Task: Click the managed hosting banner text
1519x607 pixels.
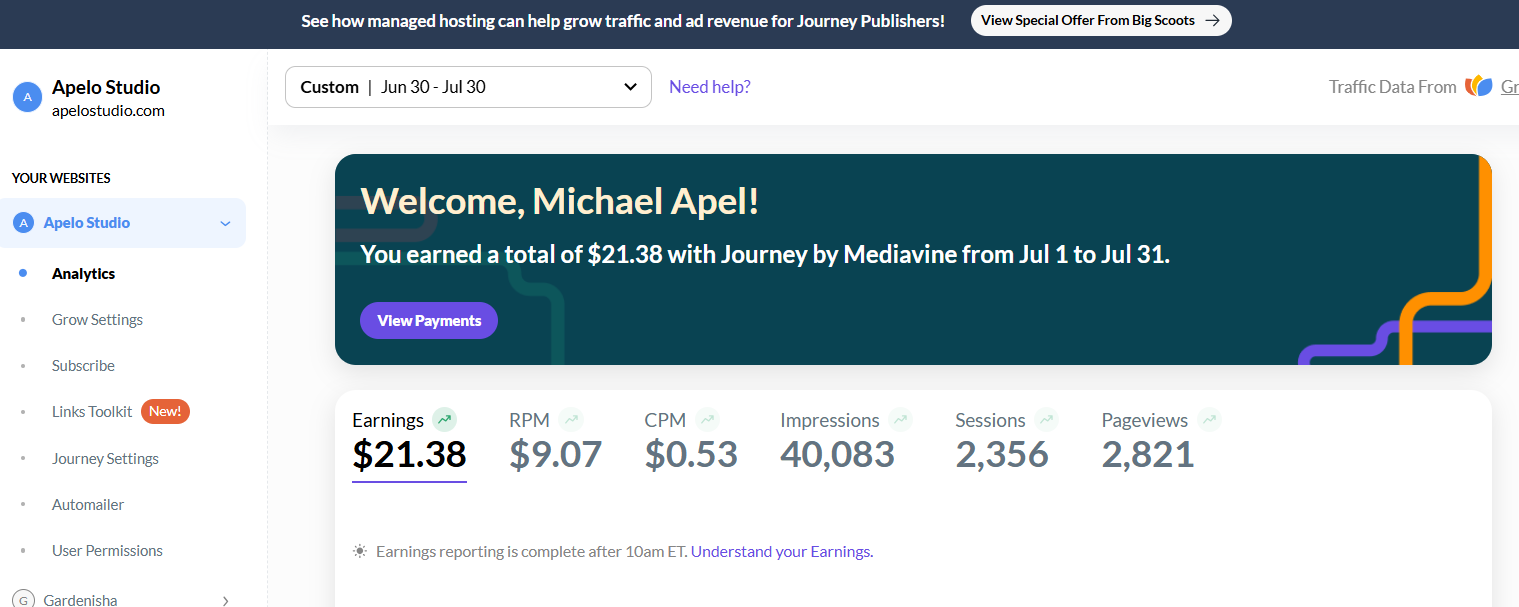Action: tap(623, 20)
